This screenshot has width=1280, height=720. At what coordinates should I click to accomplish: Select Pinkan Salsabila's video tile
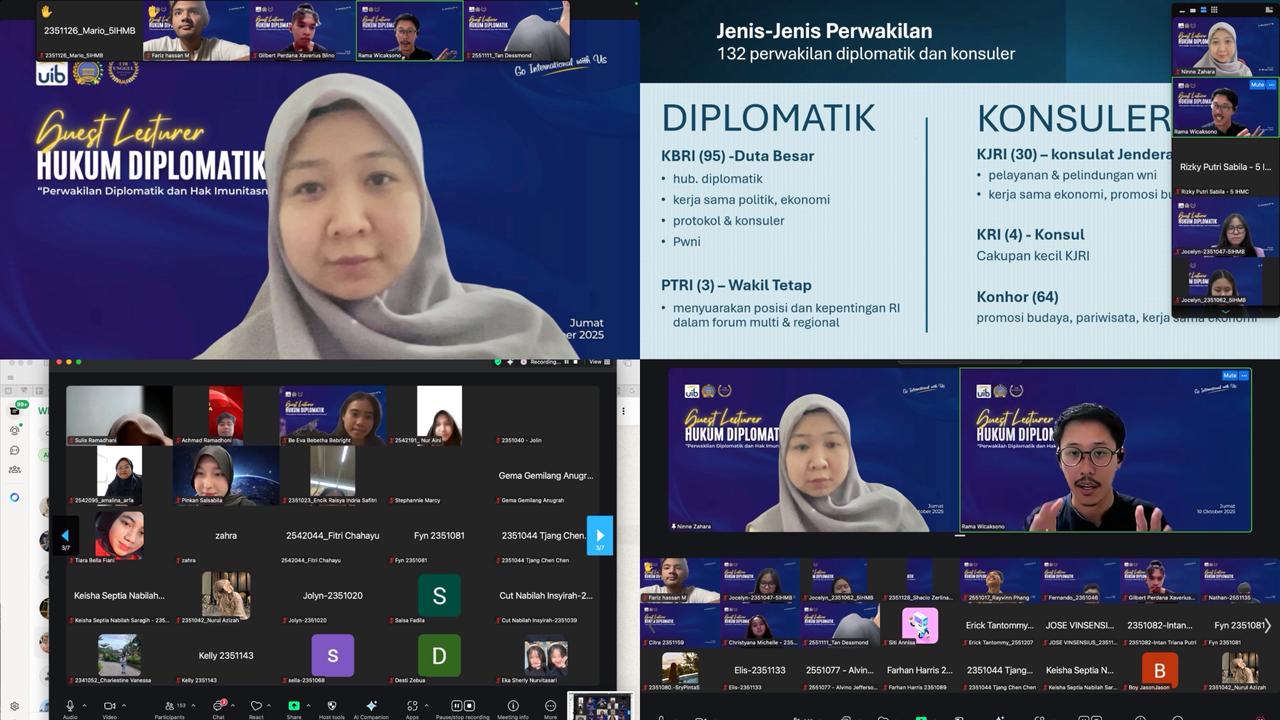click(x=226, y=474)
